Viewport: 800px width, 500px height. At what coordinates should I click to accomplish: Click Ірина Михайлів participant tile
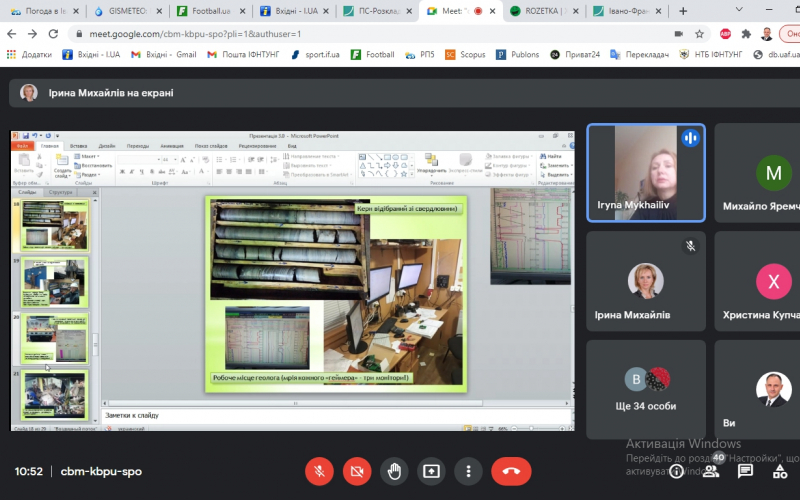[646, 281]
